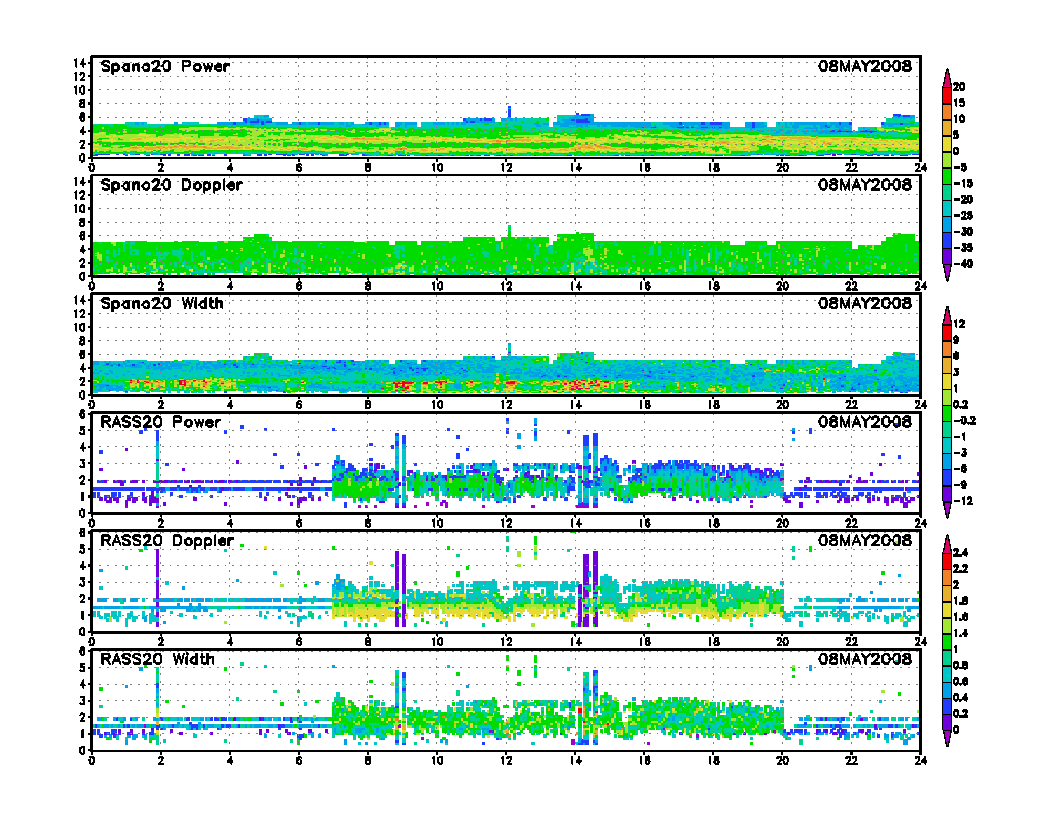Click the "-25" colorbar label

click(x=962, y=215)
